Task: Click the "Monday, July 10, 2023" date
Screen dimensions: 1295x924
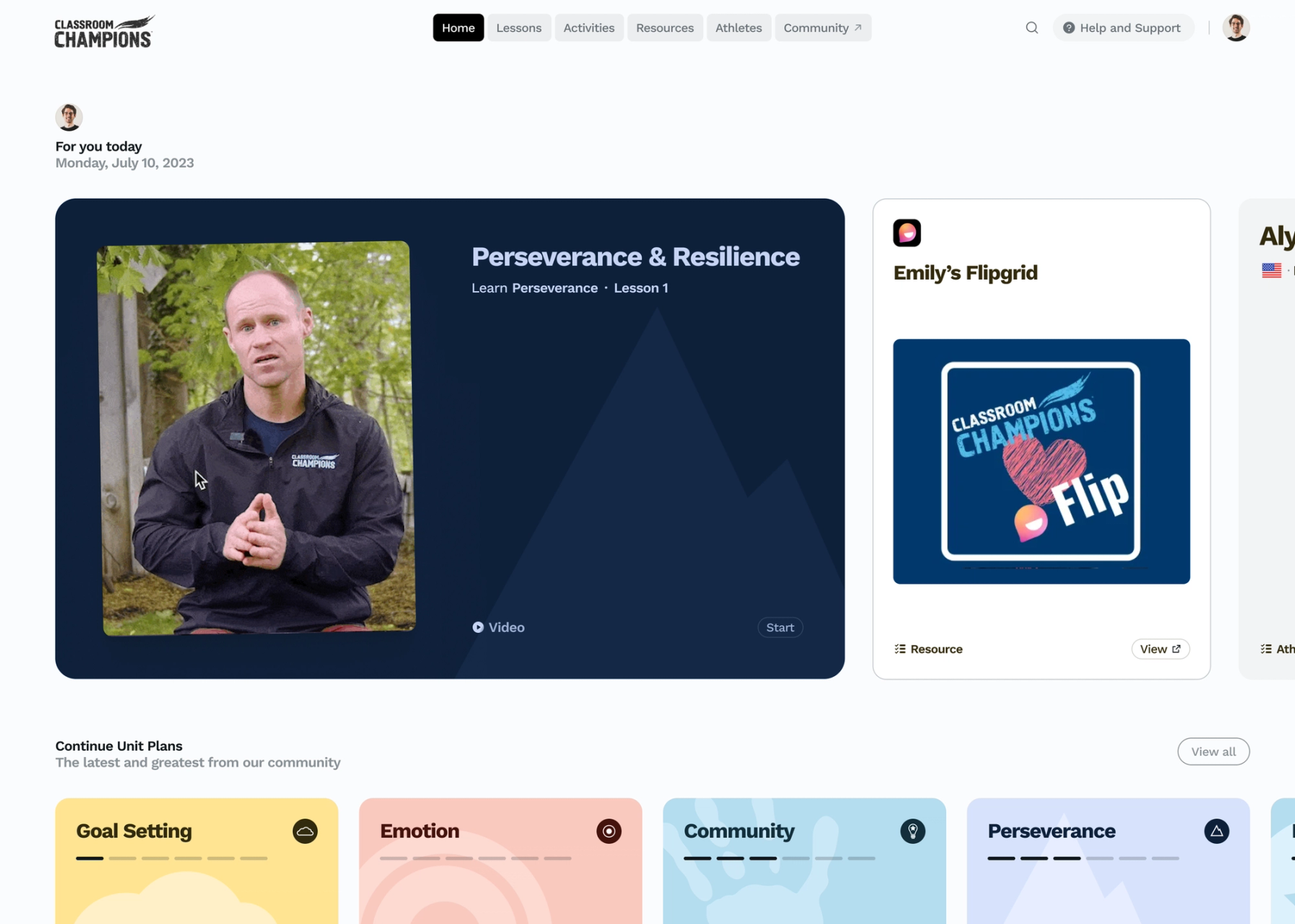Action: (124, 163)
